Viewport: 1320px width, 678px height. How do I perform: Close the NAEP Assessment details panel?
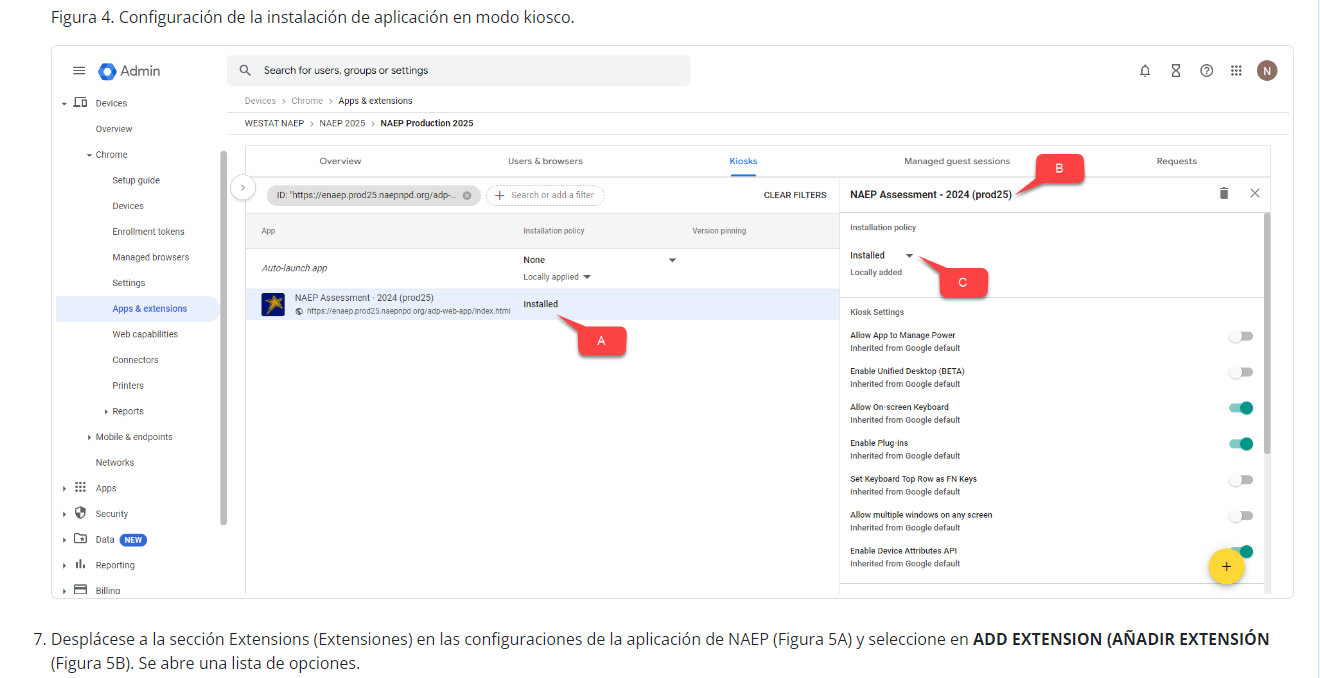[x=1255, y=193]
